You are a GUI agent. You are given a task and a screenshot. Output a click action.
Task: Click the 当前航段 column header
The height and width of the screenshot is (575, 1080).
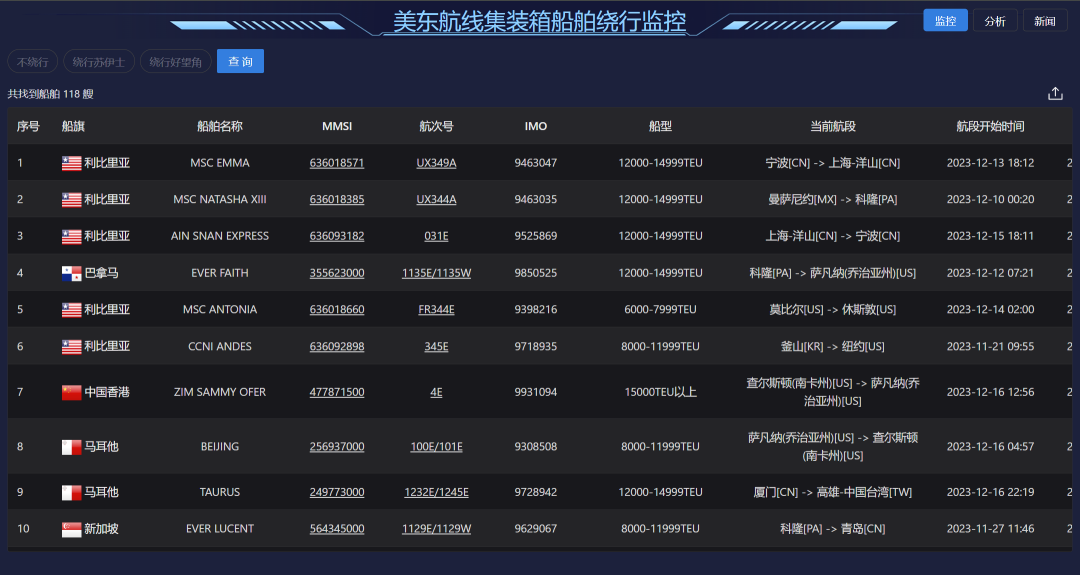[833, 126]
